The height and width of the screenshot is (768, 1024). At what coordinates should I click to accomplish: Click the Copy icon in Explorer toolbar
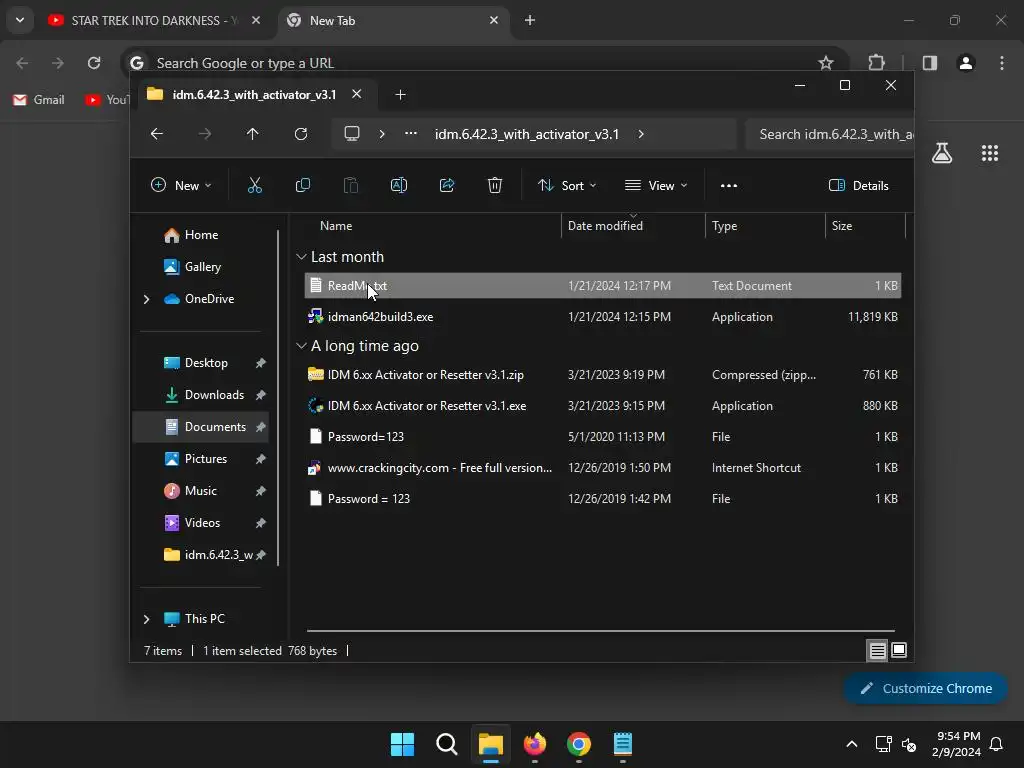303,185
